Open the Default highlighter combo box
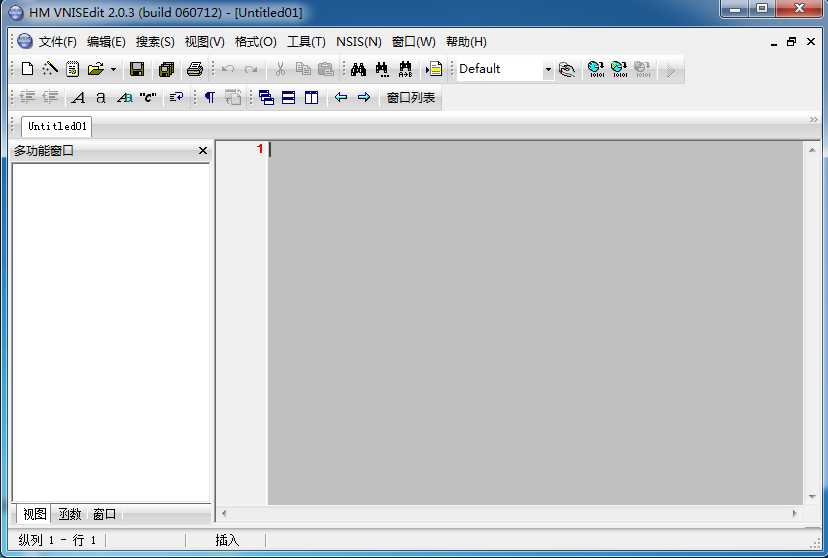Screen dimensions: 828x558 coord(504,69)
